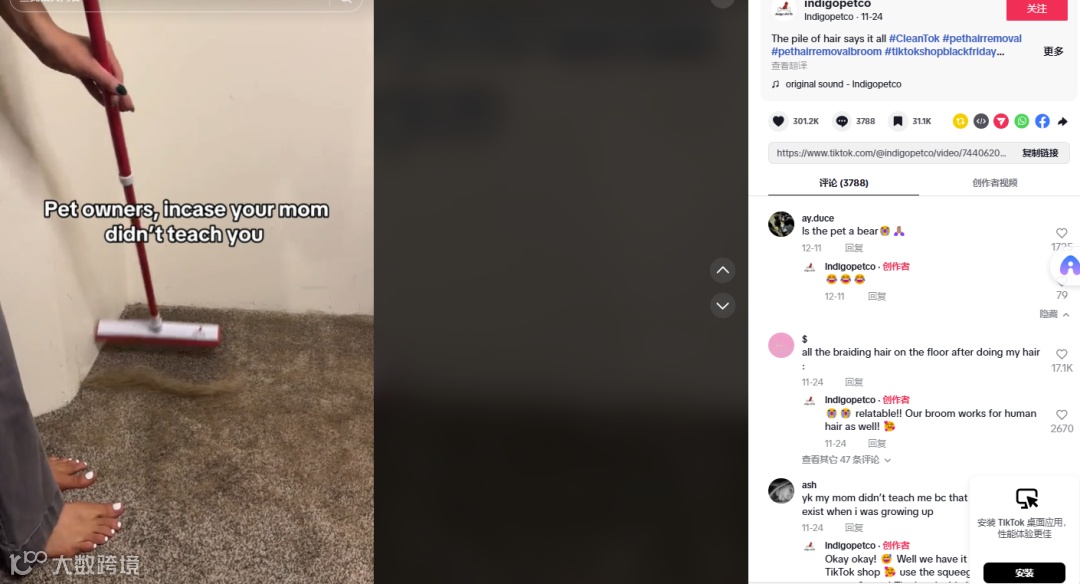The height and width of the screenshot is (584, 1080).
Task: Like the video with heart icon
Action: coord(778,121)
